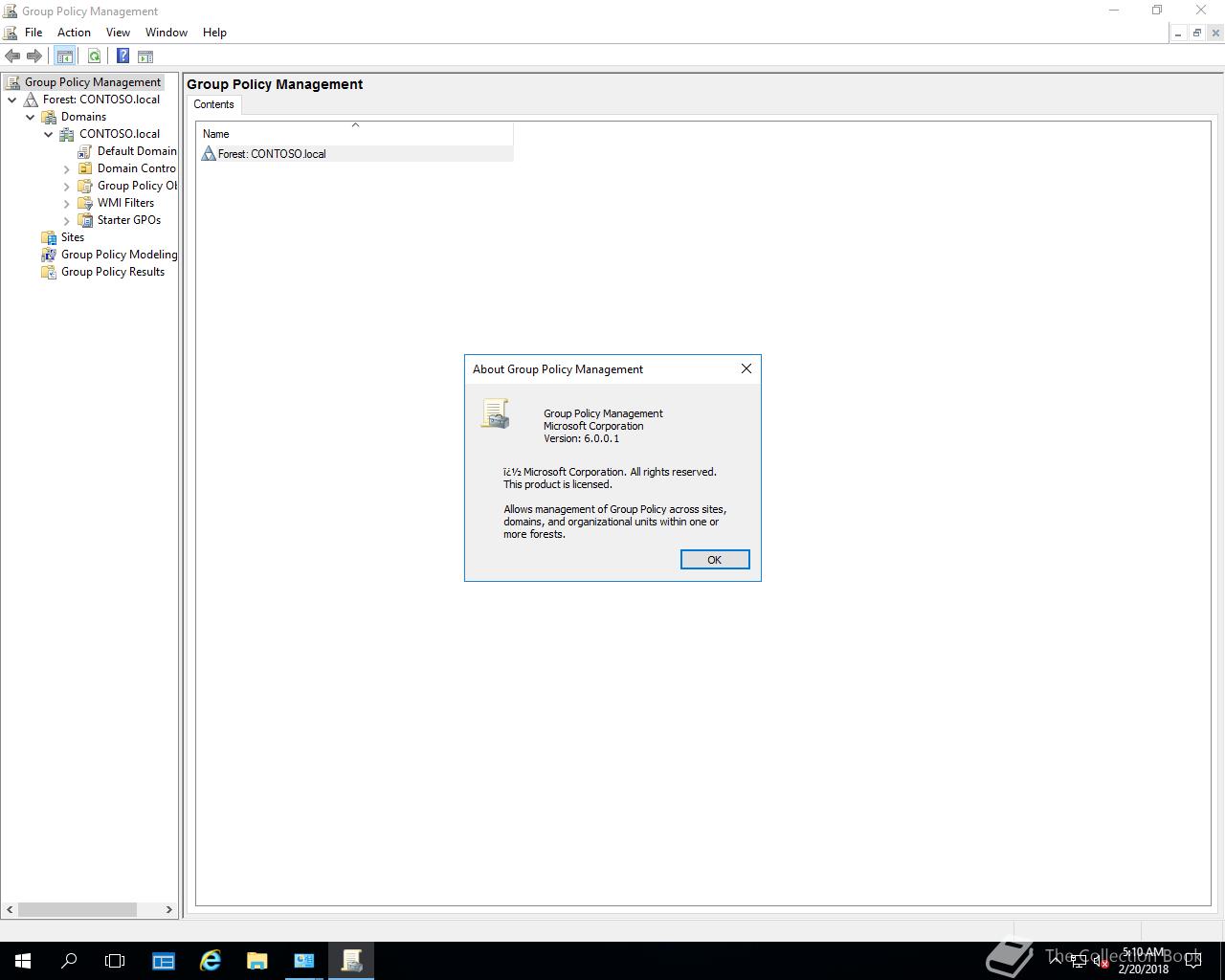Click the Domain Controllers OU icon
The image size is (1225, 980).
coord(85,168)
